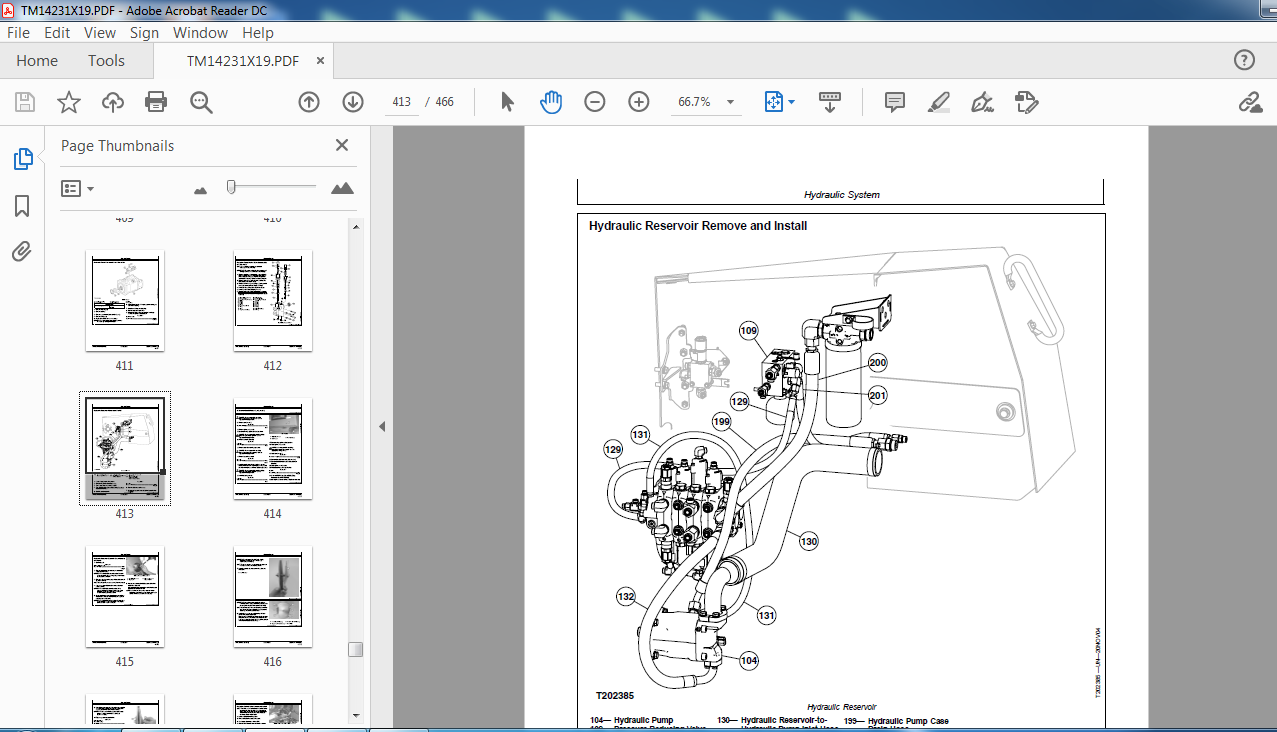Click callout 130 in the diagram
Screen dimensions: 1277x732
[808, 541]
